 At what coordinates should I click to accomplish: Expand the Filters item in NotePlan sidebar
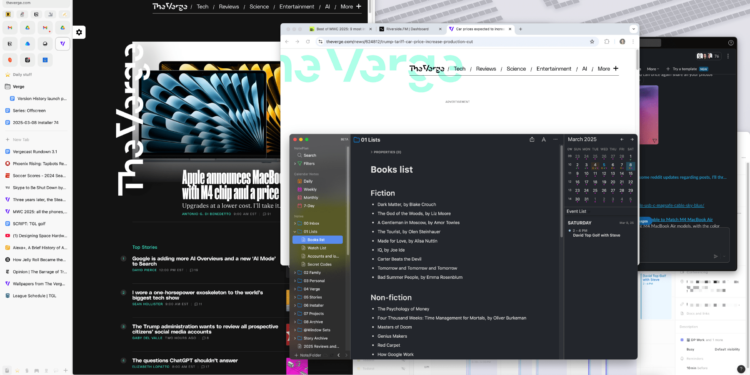295,164
